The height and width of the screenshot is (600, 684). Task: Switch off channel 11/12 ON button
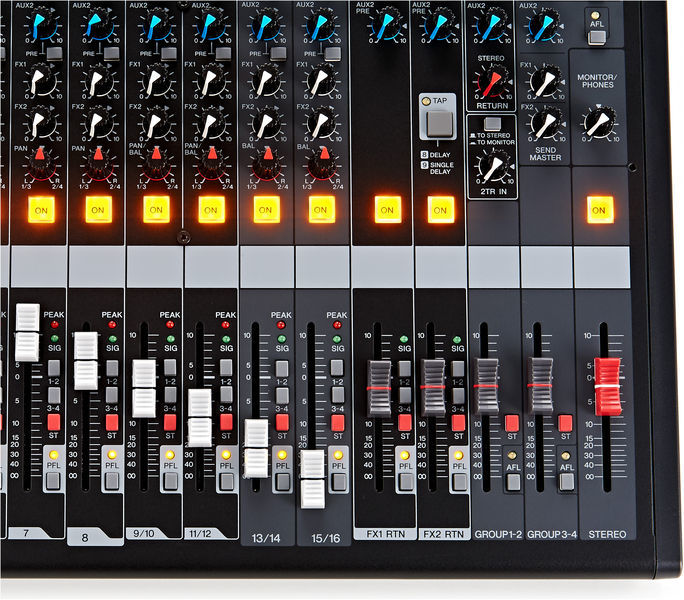pos(212,210)
